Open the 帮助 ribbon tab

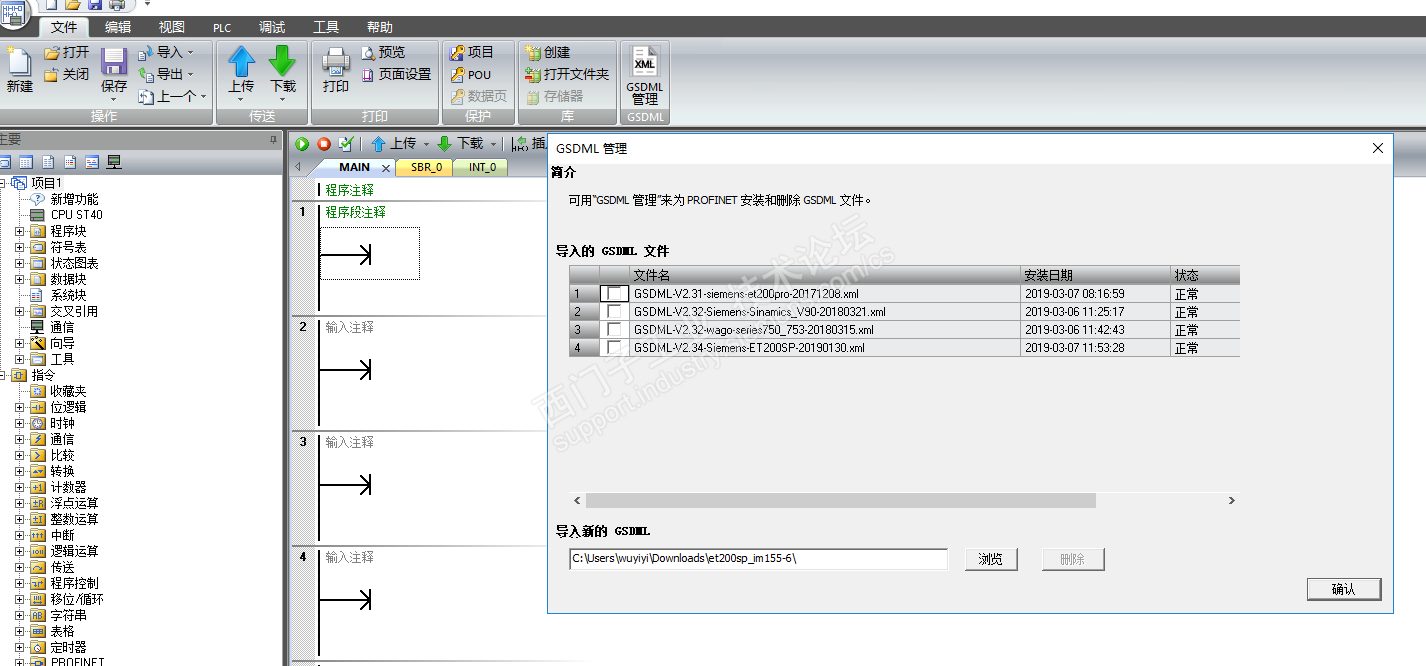[x=379, y=28]
